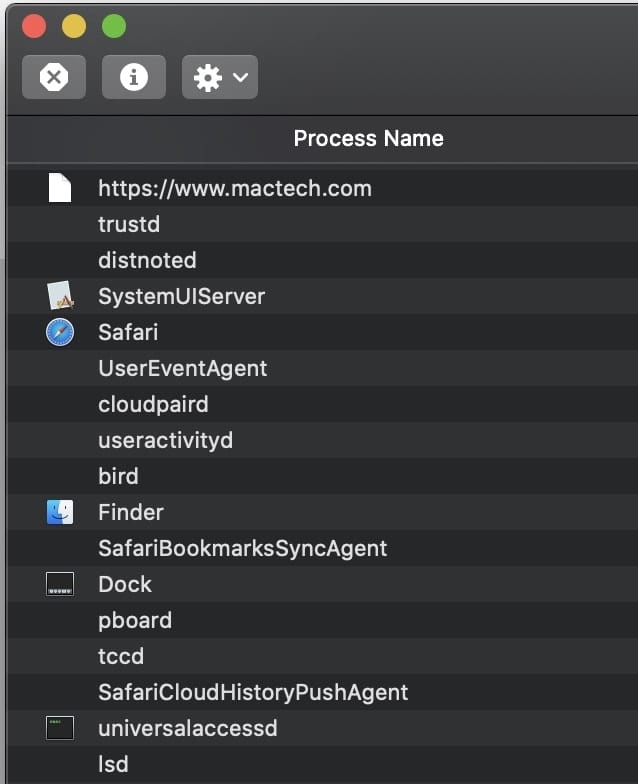This screenshot has height=784, width=638.
Task: Click the mactech.com document icon
Action: click(60, 188)
